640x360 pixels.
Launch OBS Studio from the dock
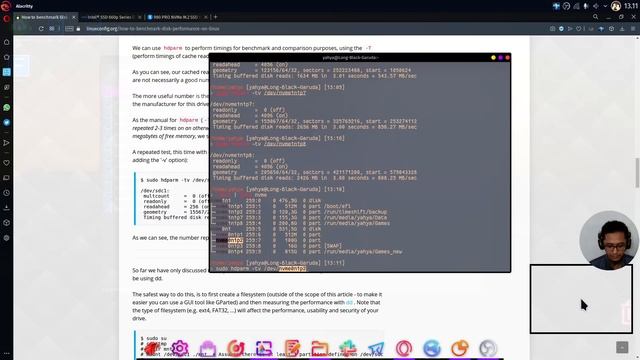point(488,348)
